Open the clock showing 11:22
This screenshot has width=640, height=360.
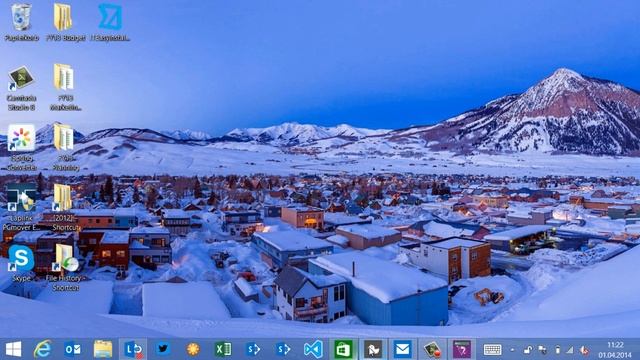pos(615,350)
